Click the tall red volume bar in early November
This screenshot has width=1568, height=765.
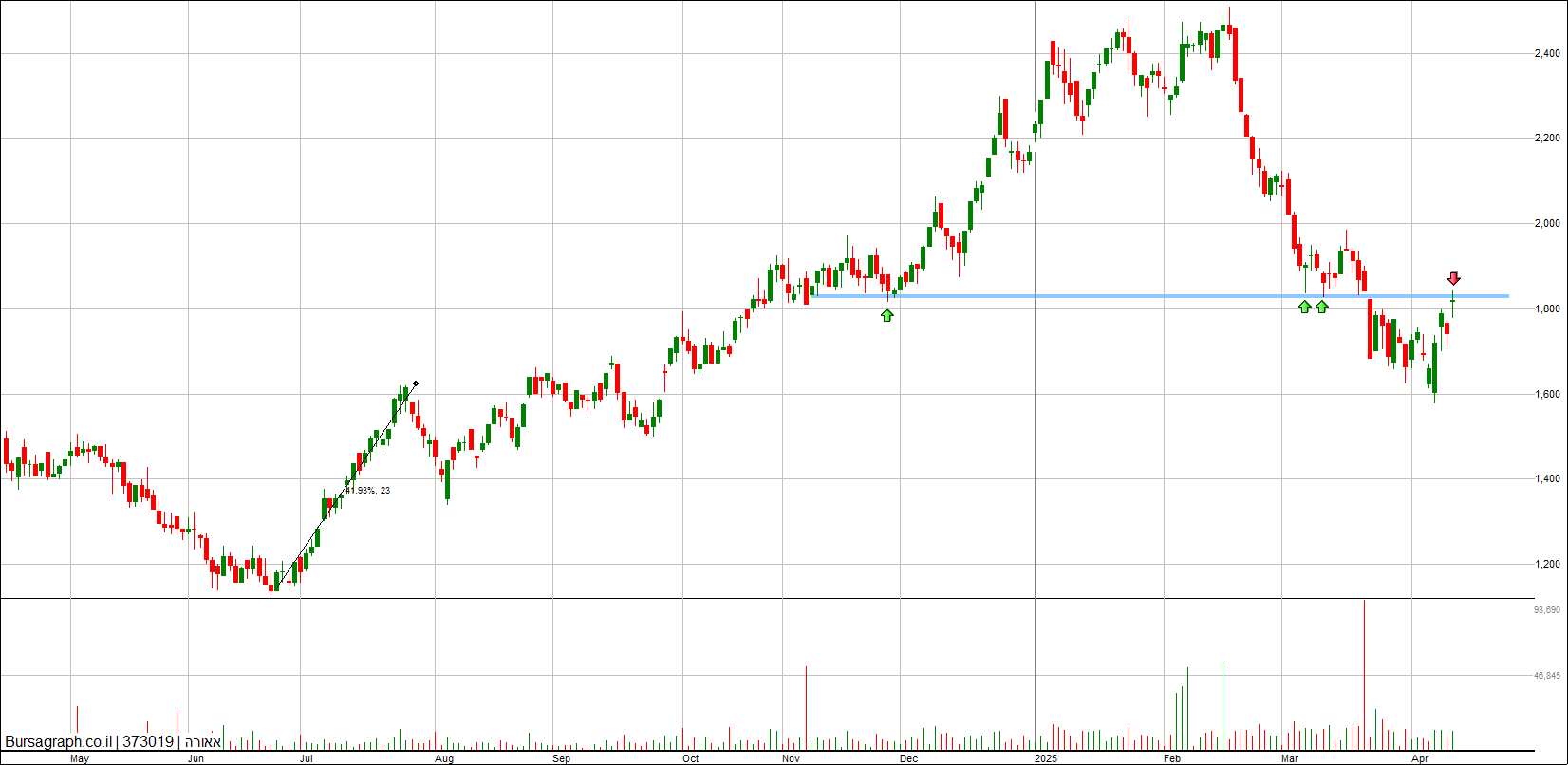click(807, 707)
